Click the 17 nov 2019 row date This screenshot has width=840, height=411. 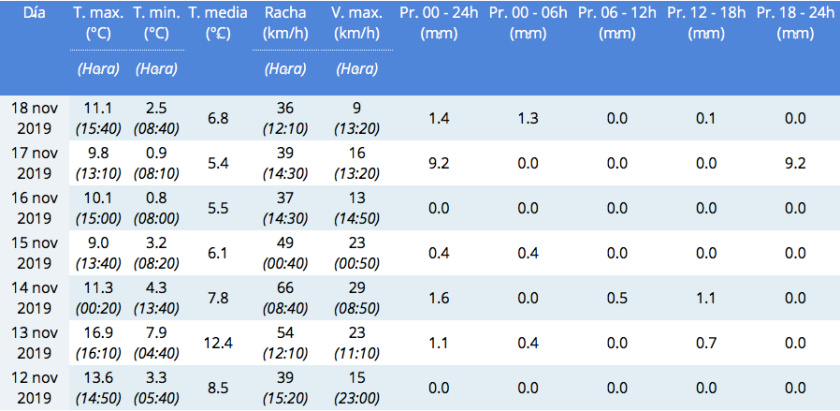click(34, 163)
